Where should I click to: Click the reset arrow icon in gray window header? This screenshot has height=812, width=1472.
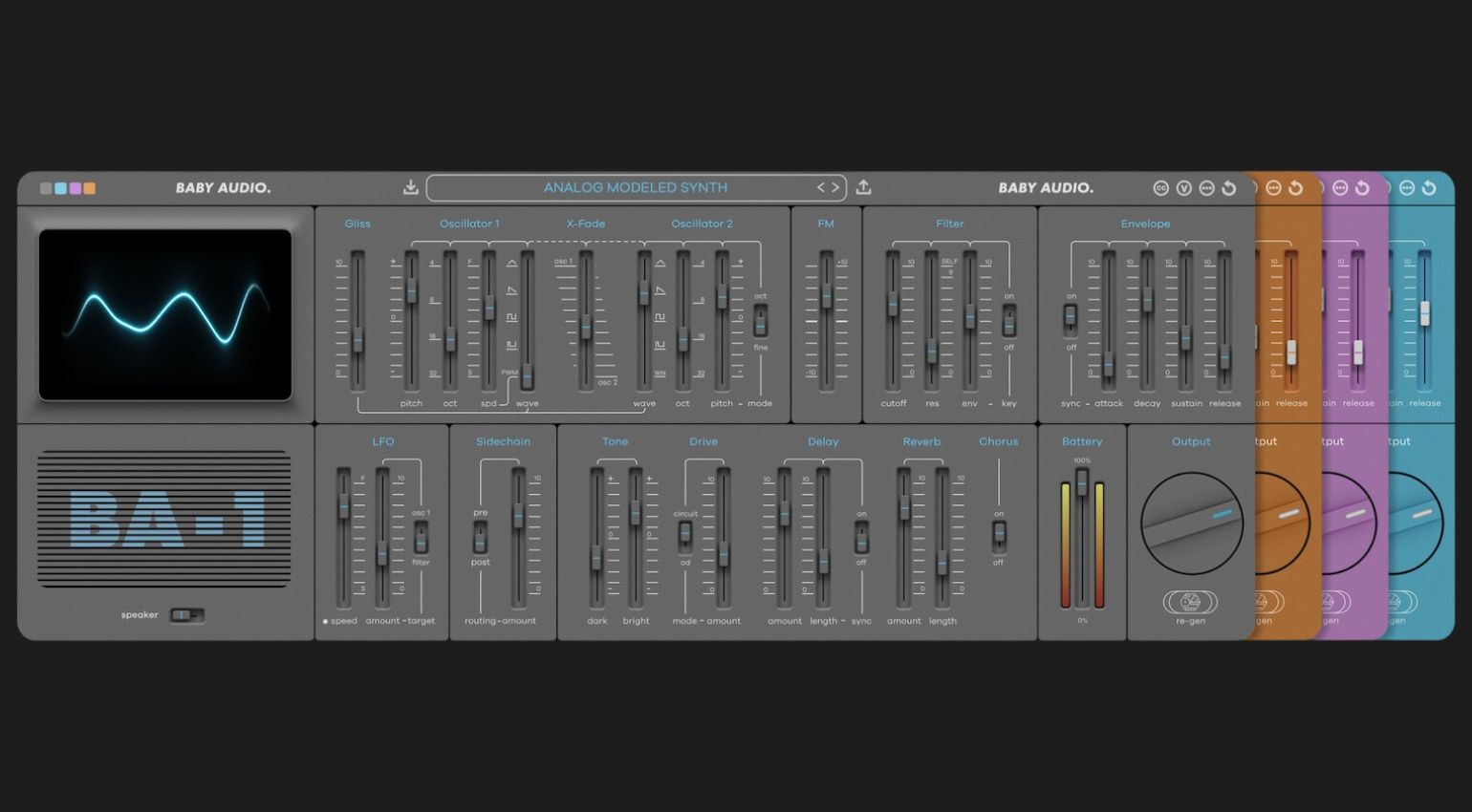1229,188
